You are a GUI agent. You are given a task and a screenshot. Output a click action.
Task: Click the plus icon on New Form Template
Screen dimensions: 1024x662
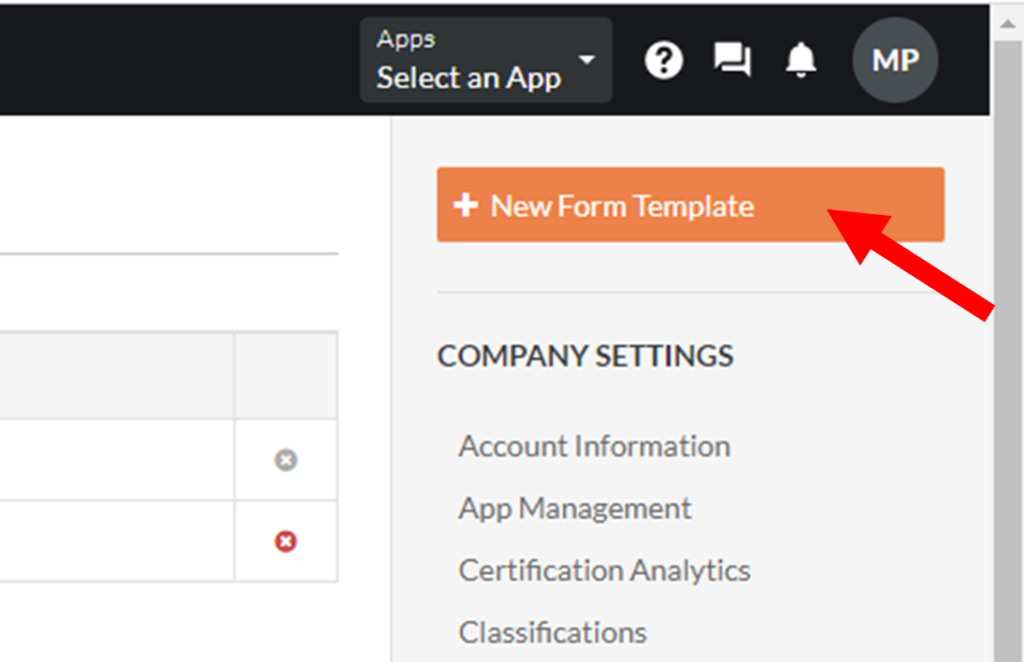coord(465,205)
